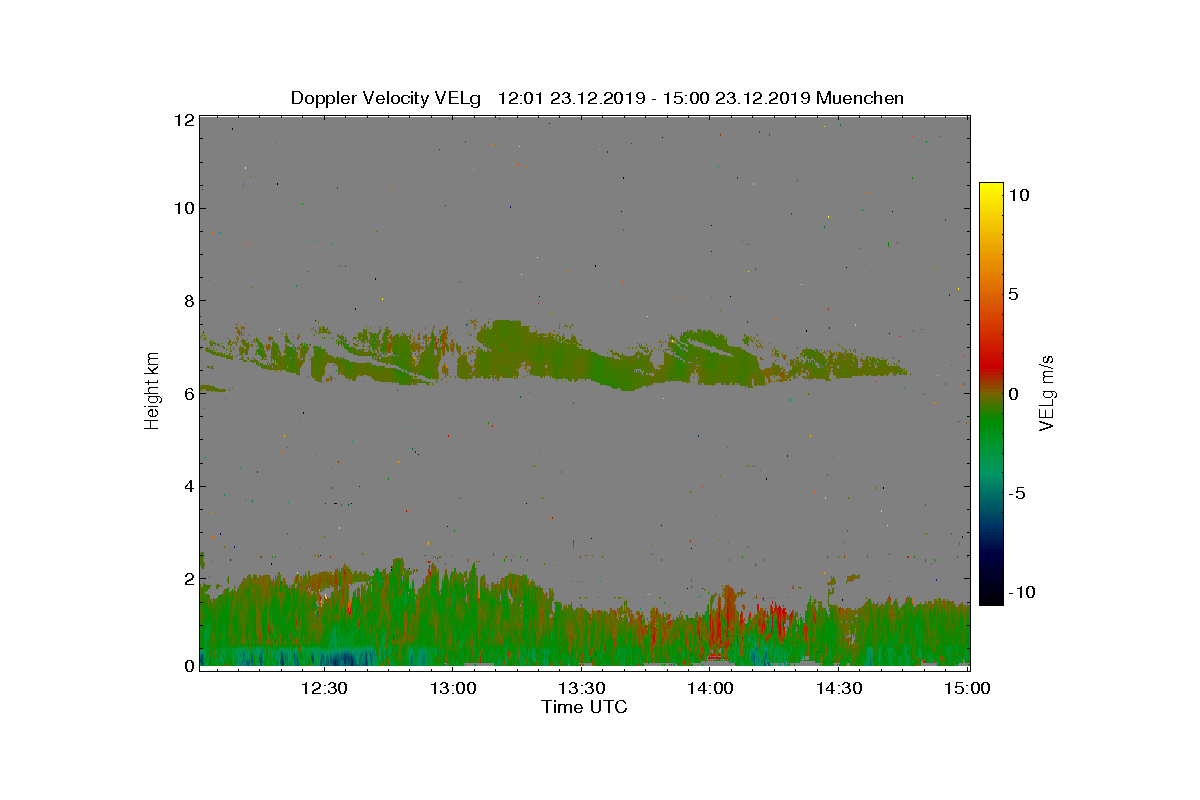Click the 13:00 time tick label
The height and width of the screenshot is (800, 1200).
pos(453,688)
